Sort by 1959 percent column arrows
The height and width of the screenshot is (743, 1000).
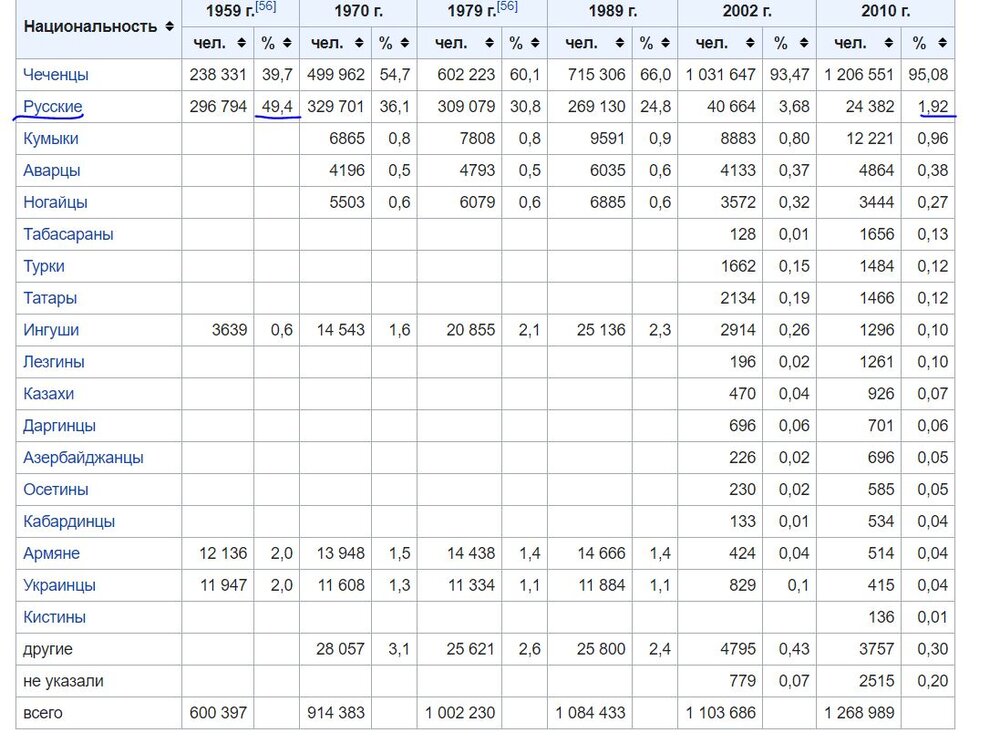[287, 43]
